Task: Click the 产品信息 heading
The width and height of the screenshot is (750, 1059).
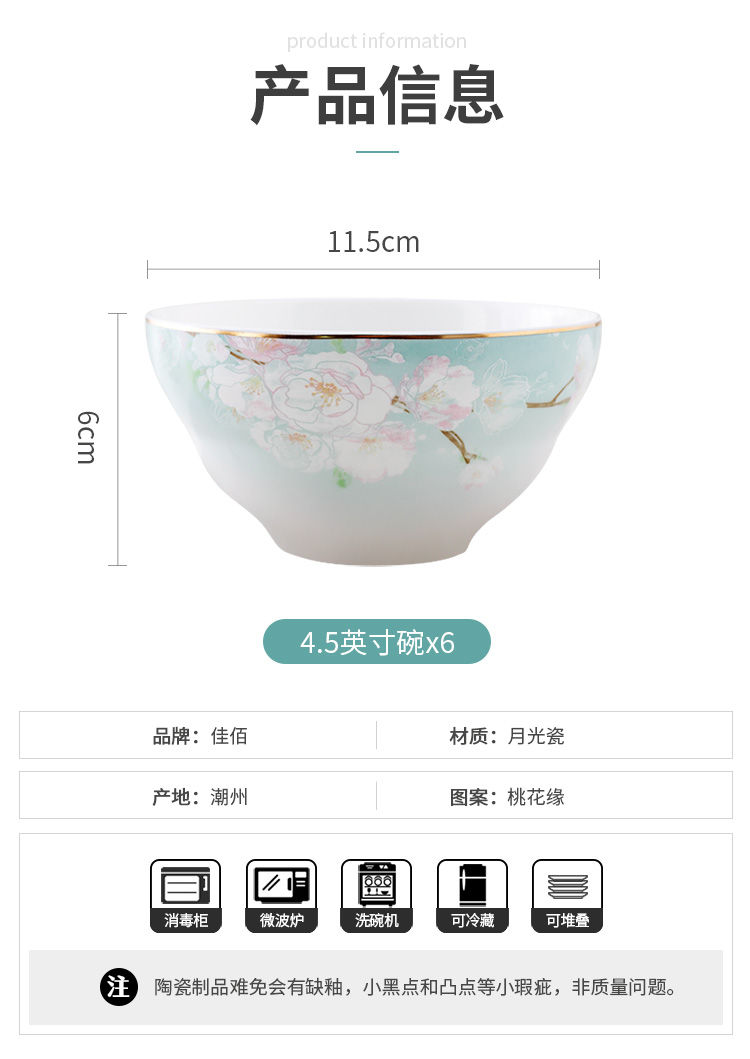Action: point(376,95)
